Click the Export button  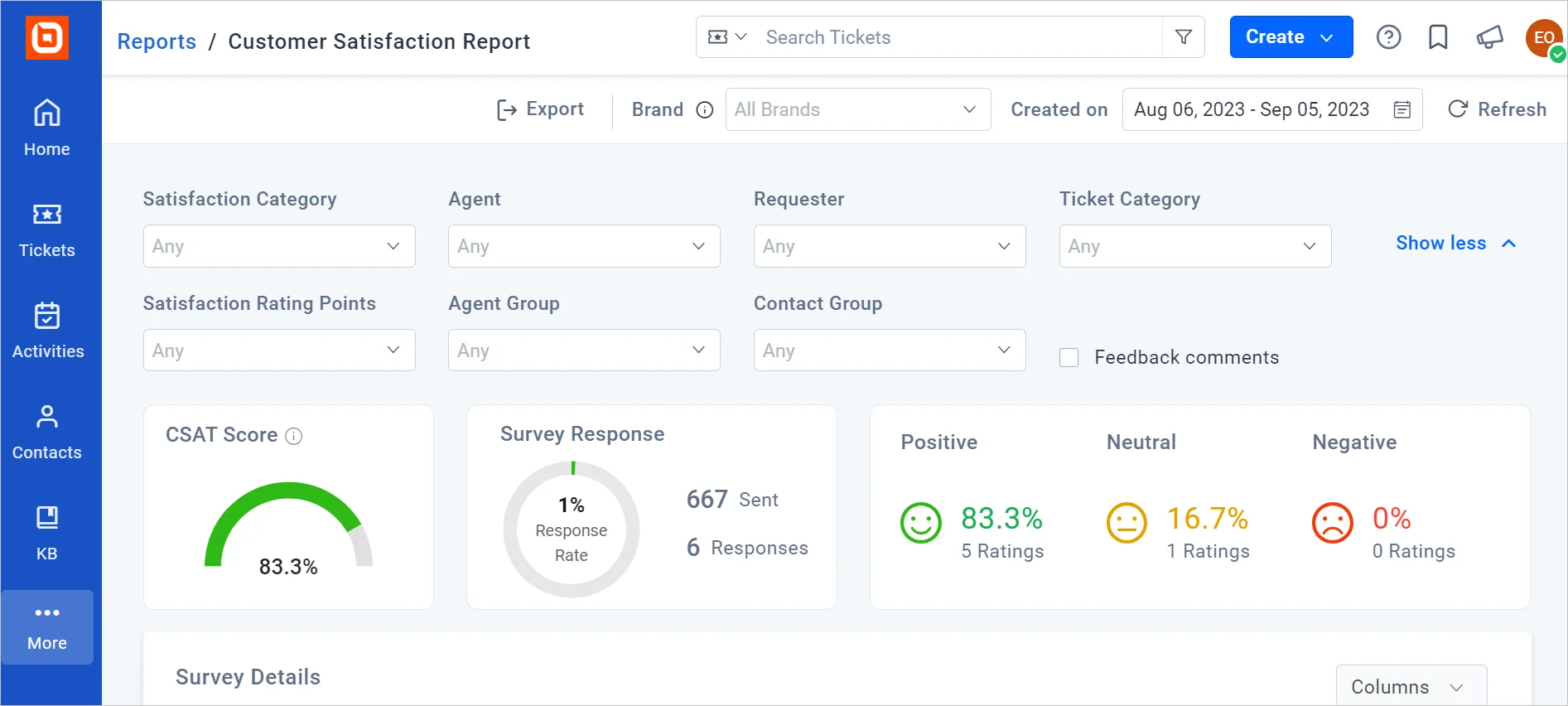tap(540, 109)
